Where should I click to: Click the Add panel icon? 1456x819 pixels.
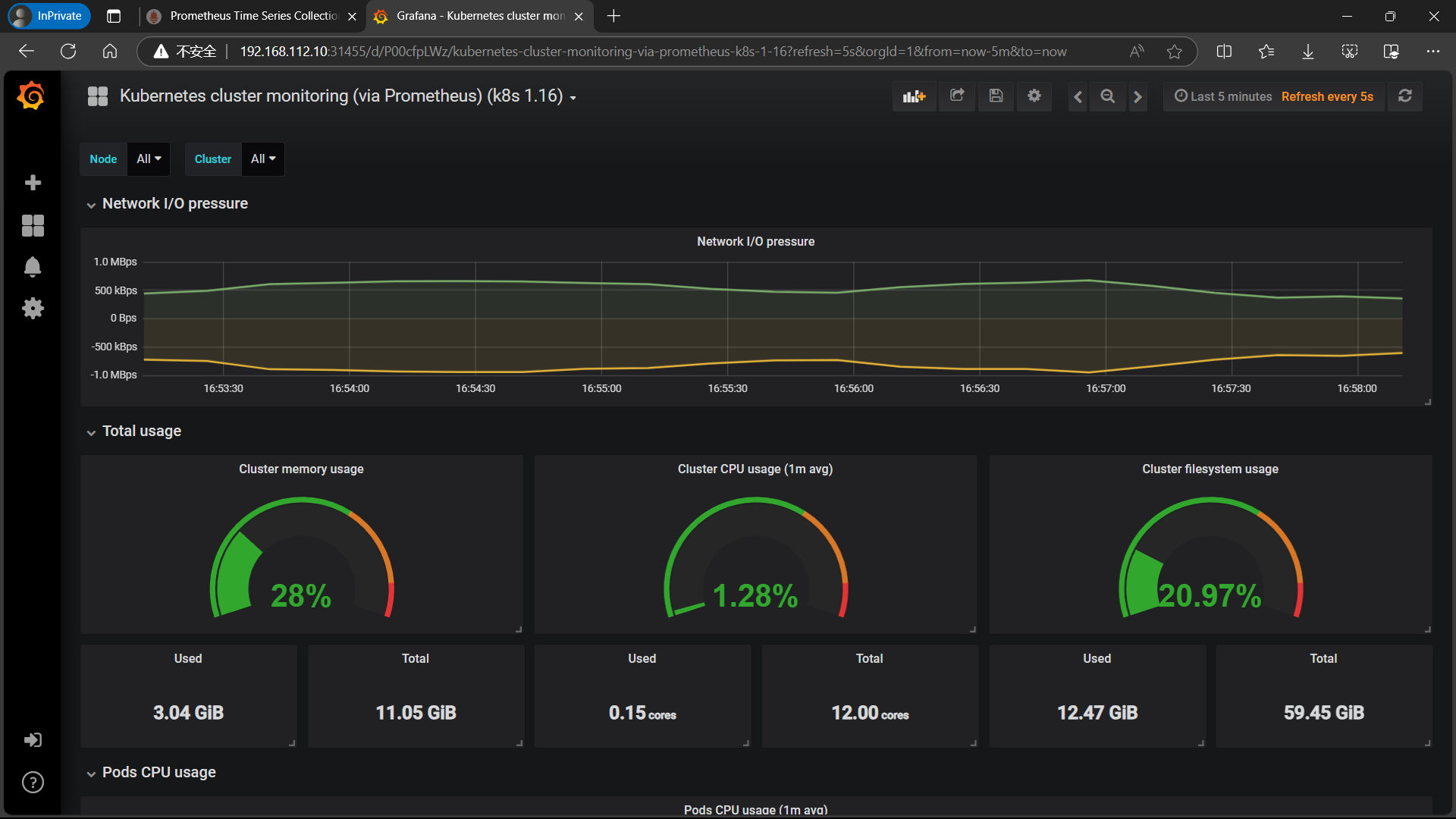point(914,96)
